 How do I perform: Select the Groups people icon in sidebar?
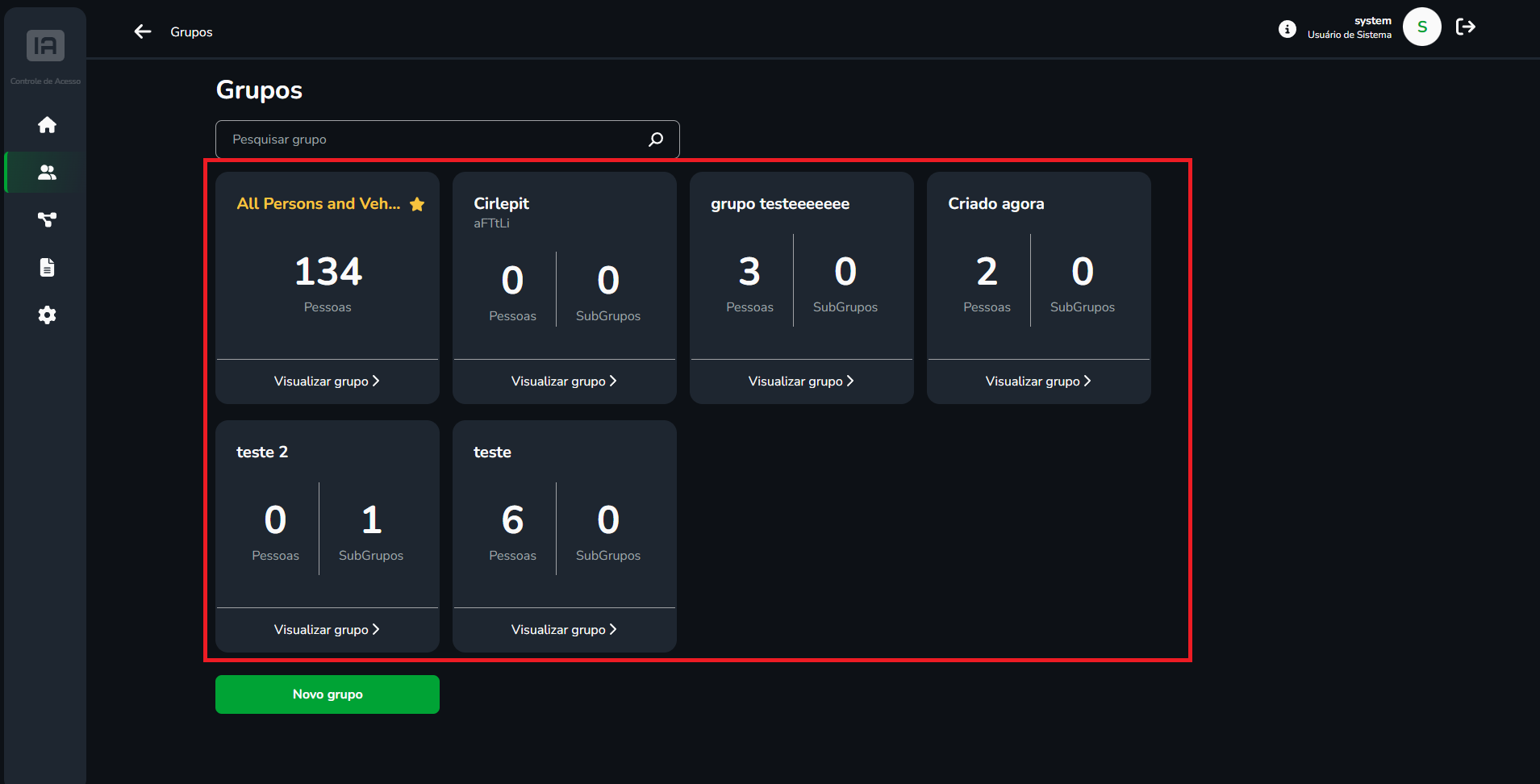(x=47, y=172)
